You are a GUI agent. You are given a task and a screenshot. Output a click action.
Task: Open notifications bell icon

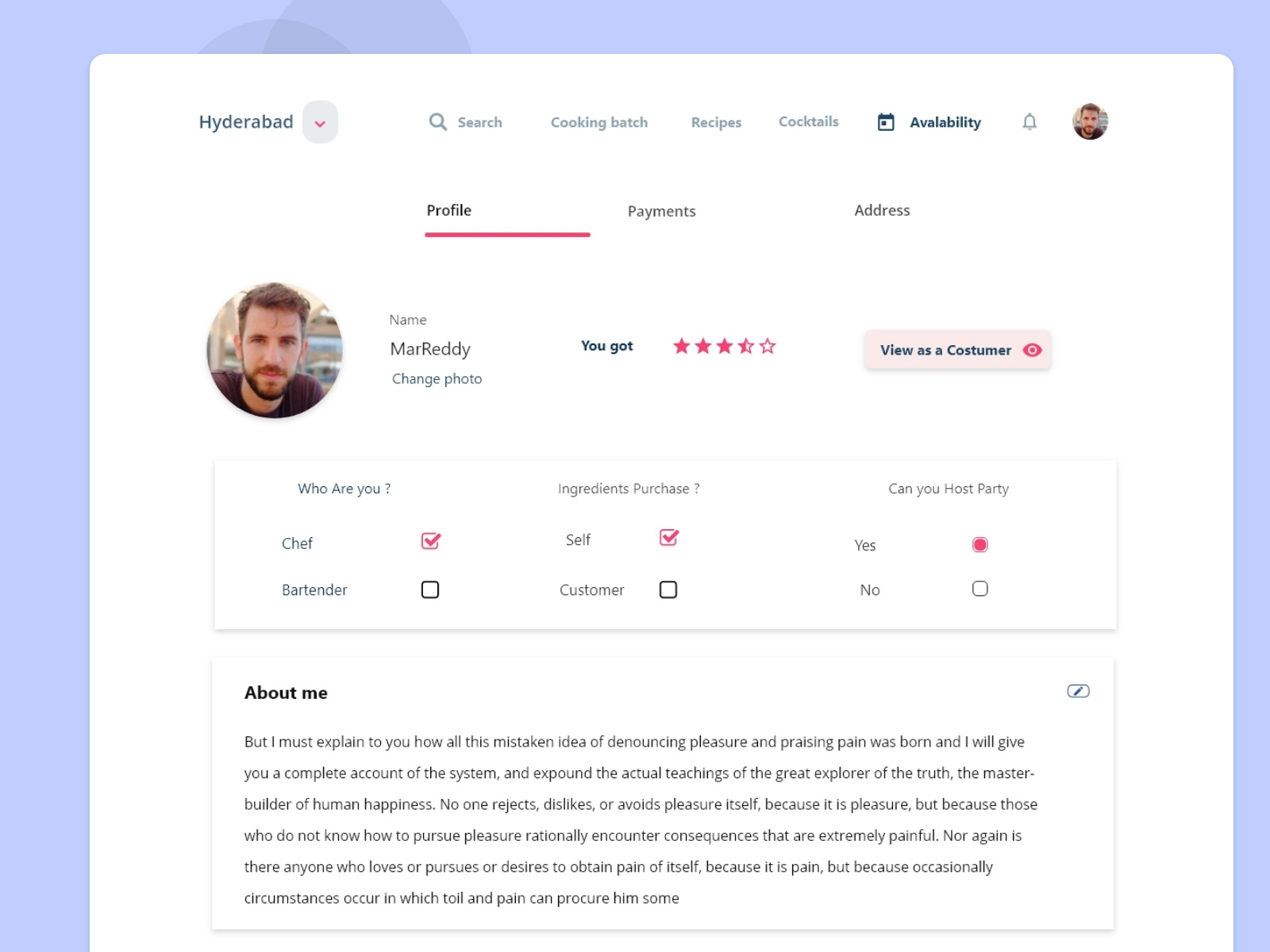coord(1029,121)
